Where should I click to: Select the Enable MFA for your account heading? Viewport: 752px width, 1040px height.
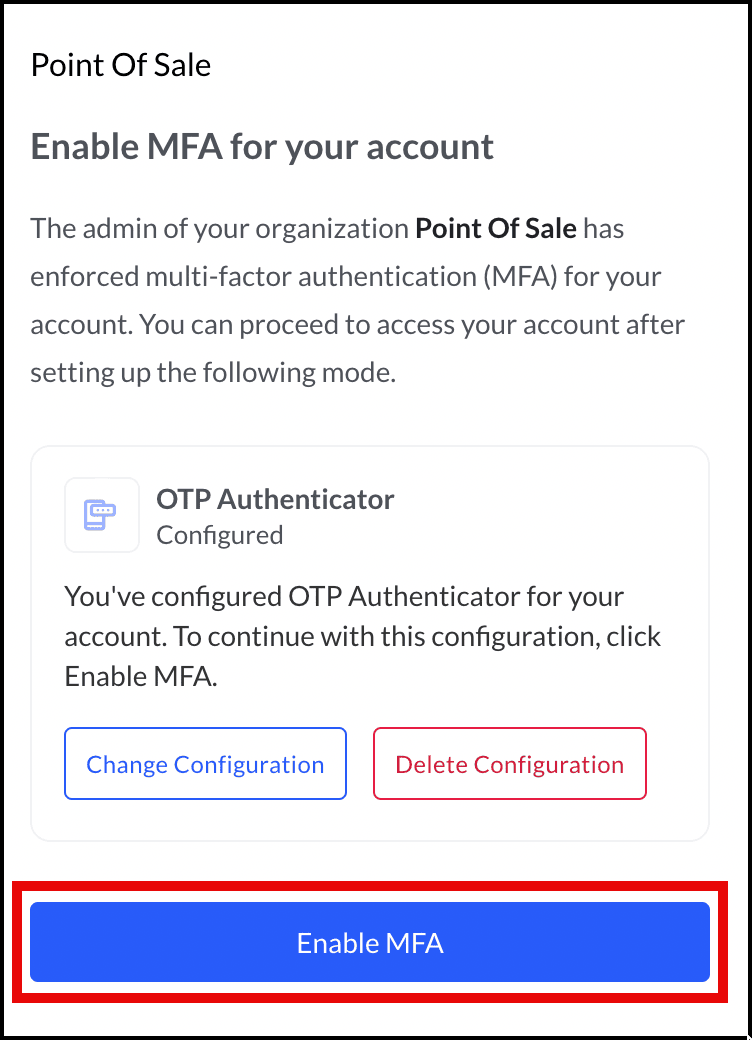pyautogui.click(x=262, y=147)
